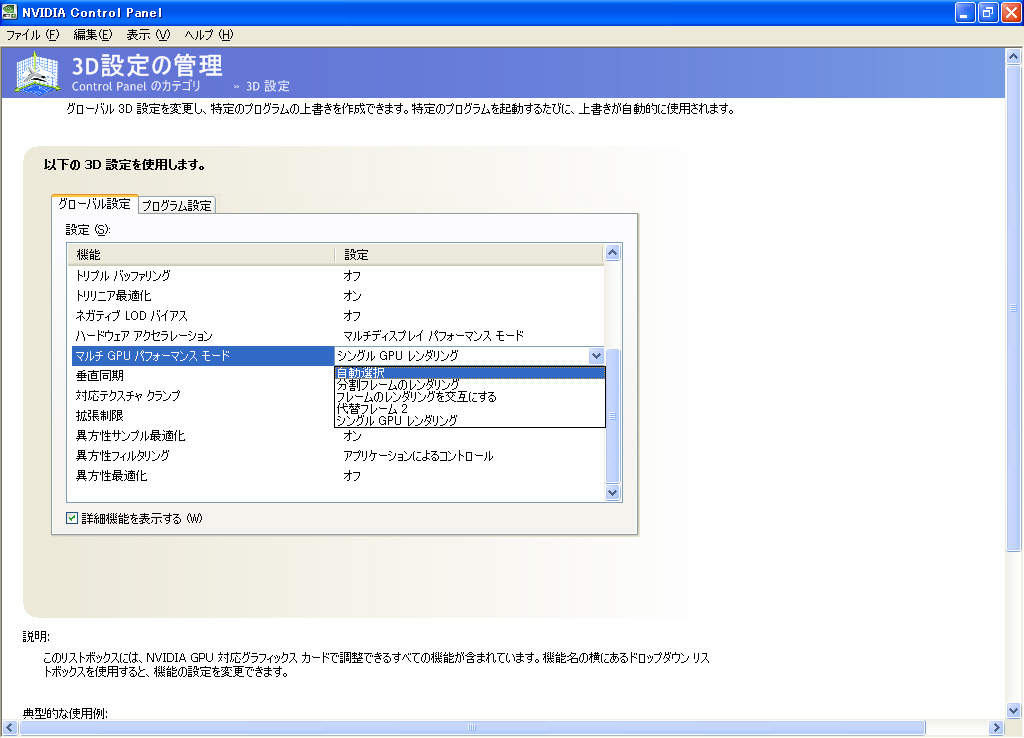Select the 異方性フィルタリング row

(336, 455)
